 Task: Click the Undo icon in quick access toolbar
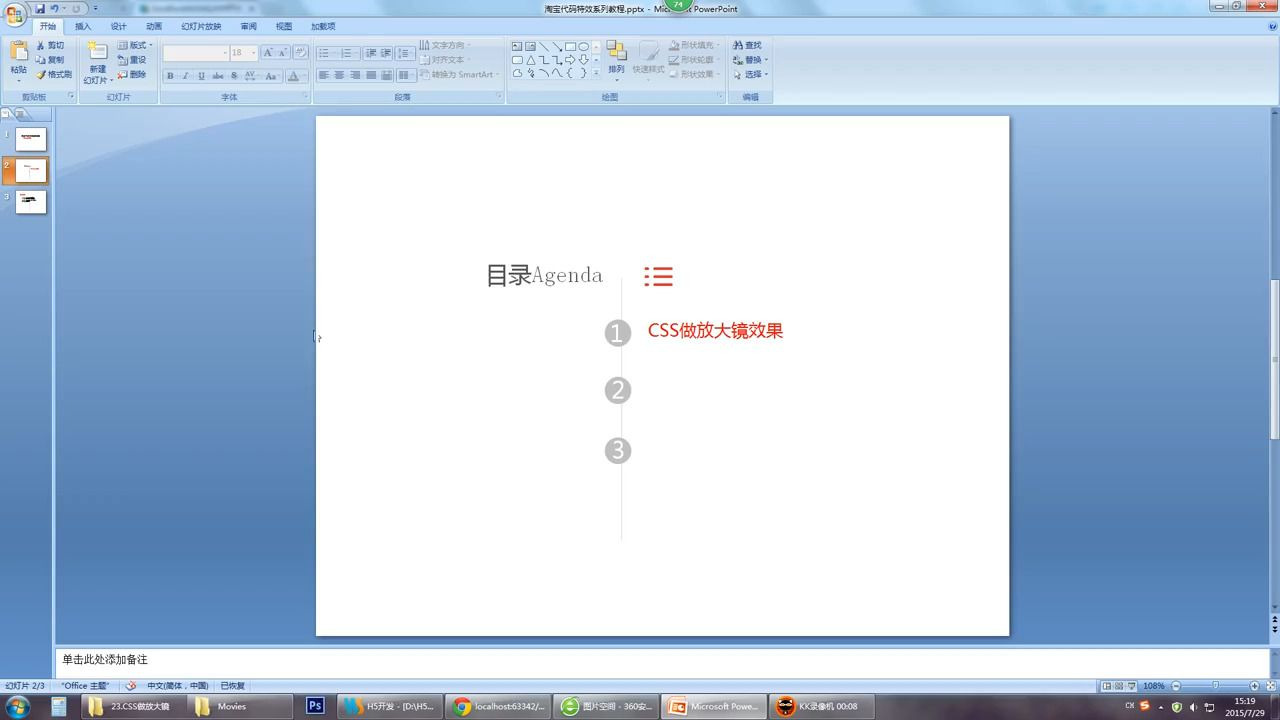[55, 8]
